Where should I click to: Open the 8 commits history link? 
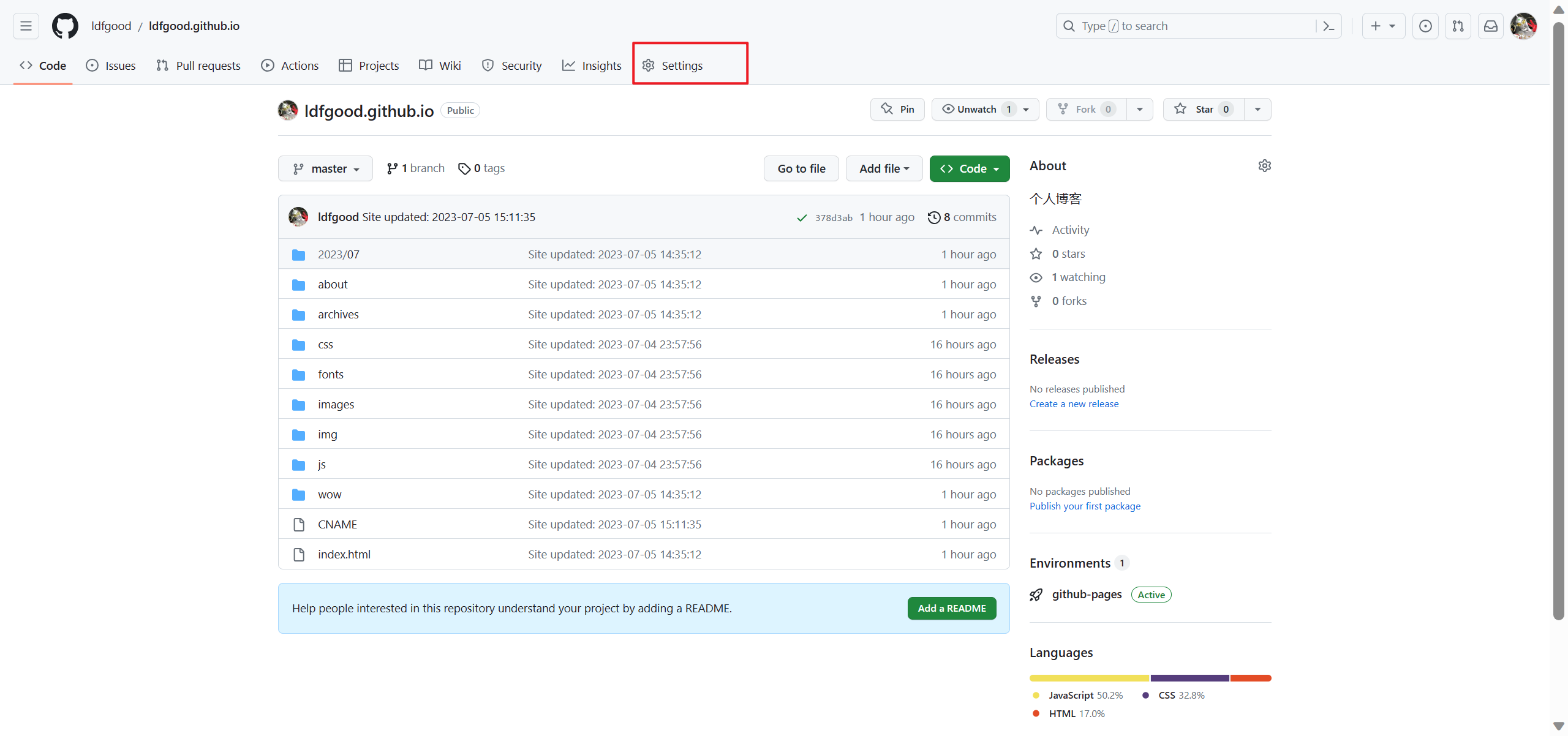[x=962, y=217]
